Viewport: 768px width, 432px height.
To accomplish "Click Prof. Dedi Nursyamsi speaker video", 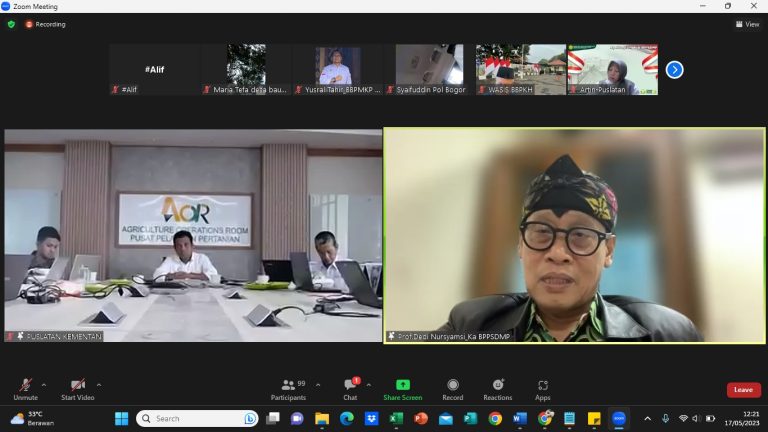I will [575, 236].
